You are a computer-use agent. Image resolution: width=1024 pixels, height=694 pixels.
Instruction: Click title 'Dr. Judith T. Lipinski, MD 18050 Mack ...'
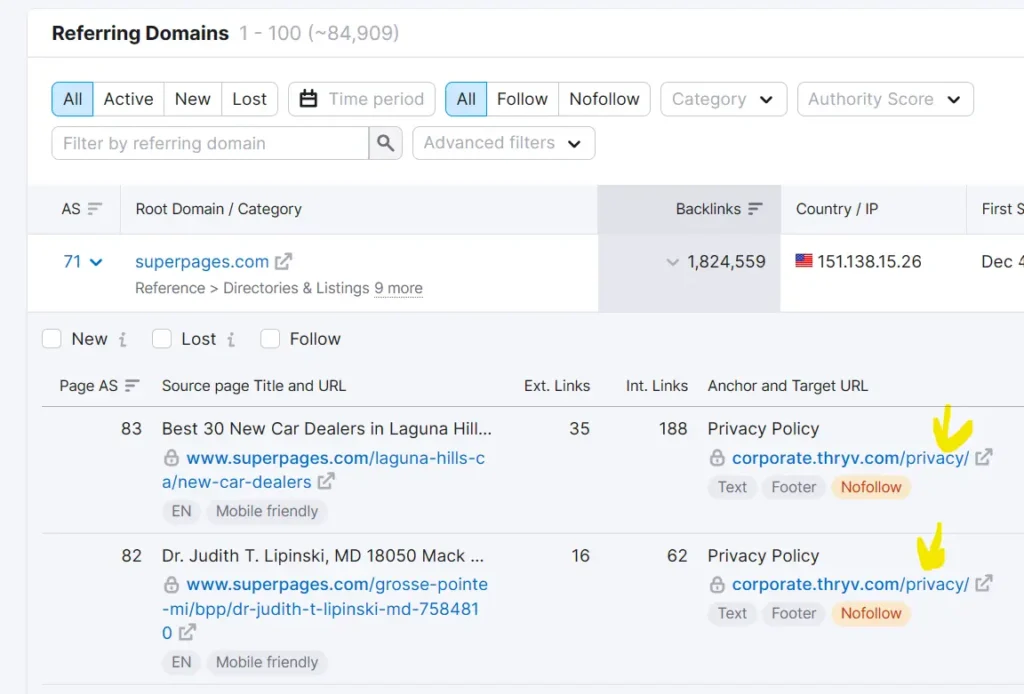tap(323, 556)
